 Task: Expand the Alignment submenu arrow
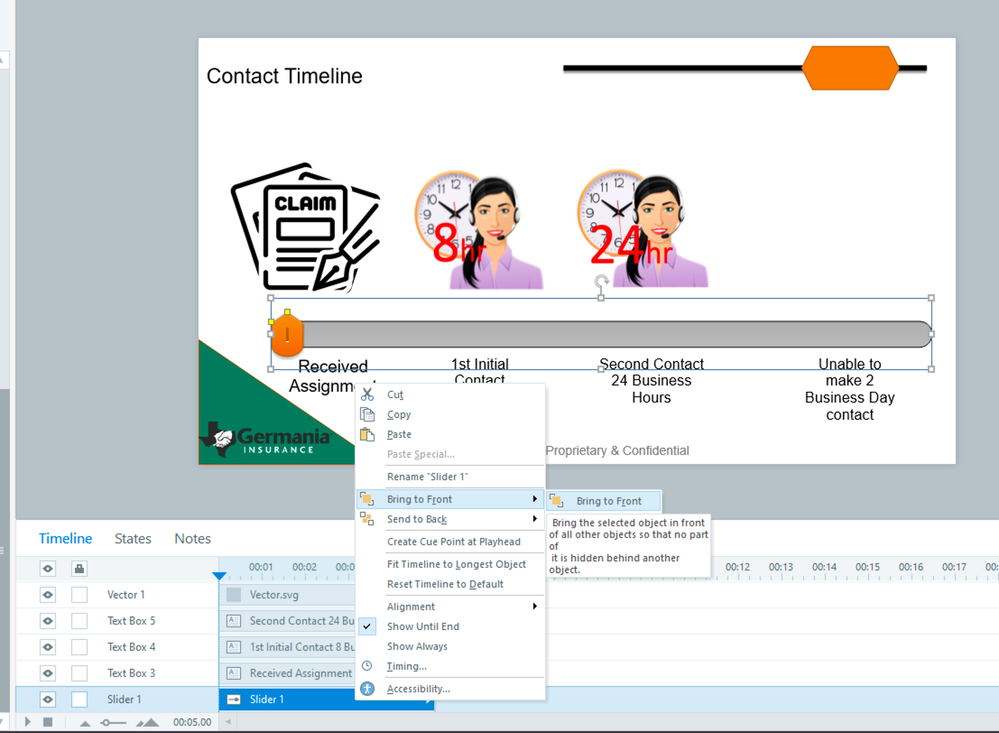click(x=535, y=606)
